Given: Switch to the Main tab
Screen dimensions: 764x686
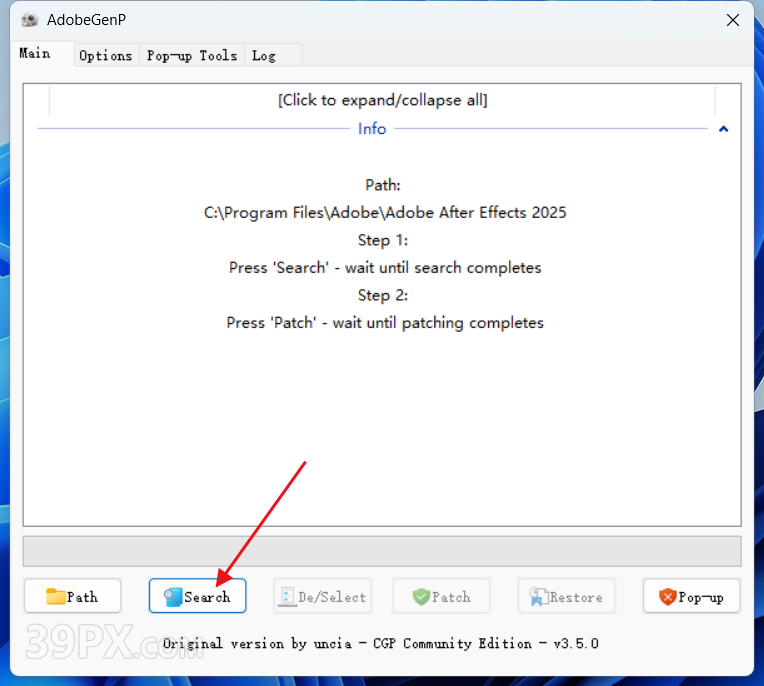Looking at the screenshot, I should pos(42,53).
